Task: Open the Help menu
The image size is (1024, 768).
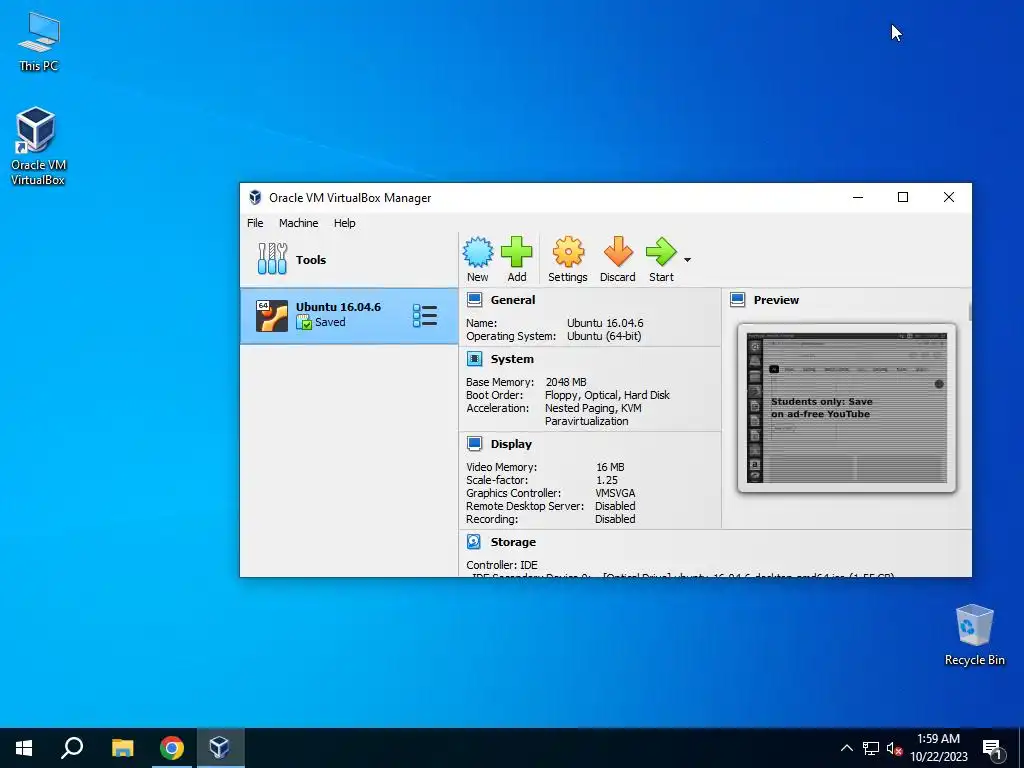Action: click(344, 223)
